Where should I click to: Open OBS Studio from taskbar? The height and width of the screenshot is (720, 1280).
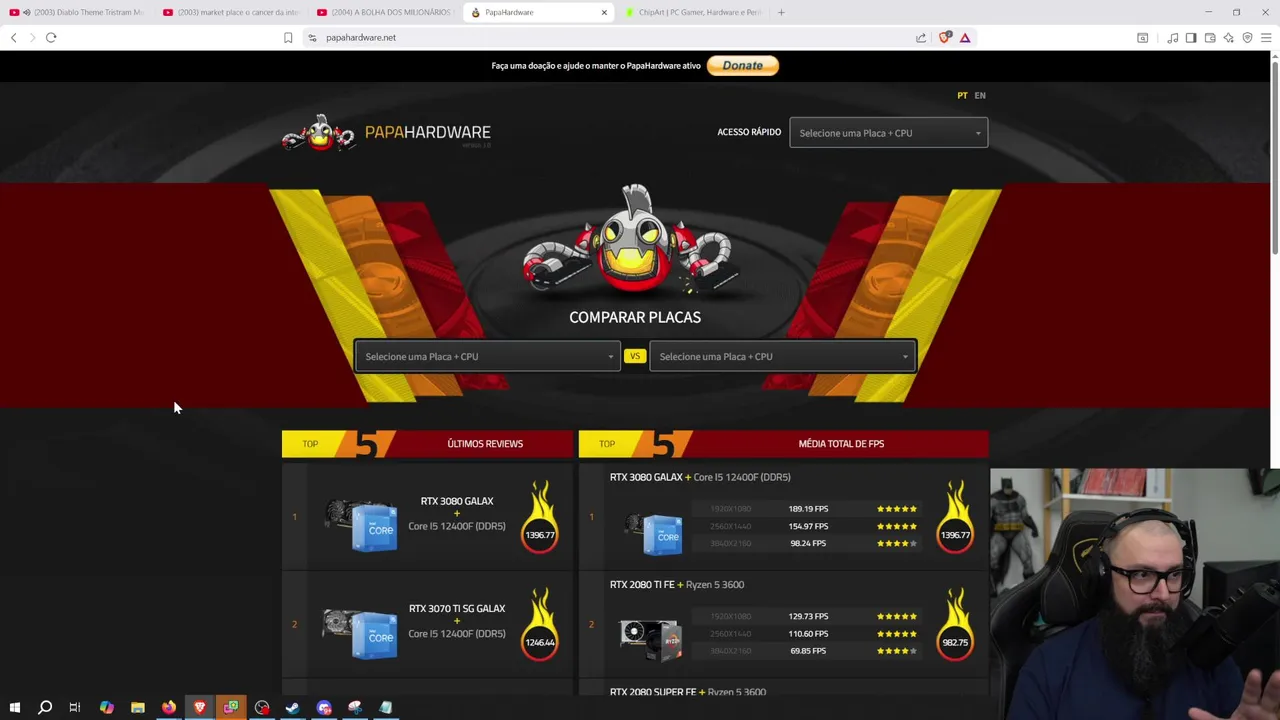click(x=262, y=707)
